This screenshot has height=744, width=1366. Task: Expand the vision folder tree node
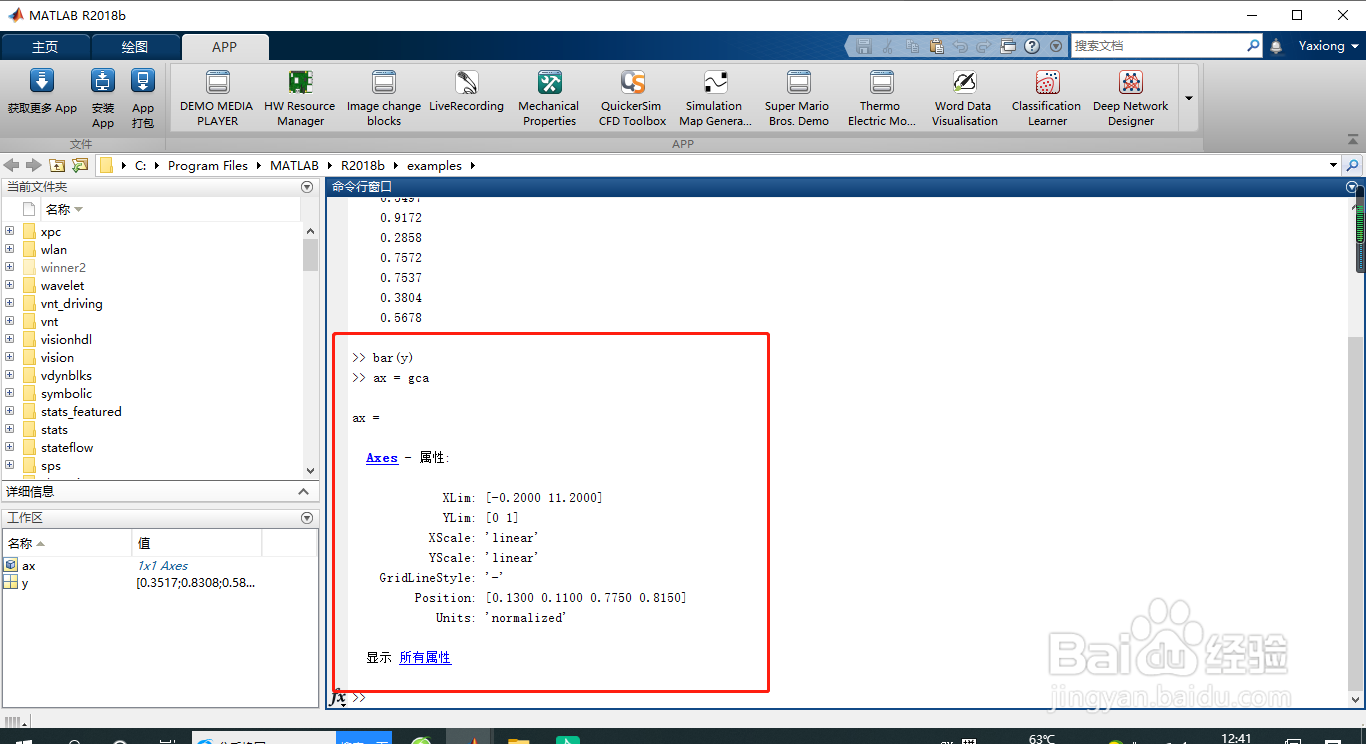[x=10, y=357]
